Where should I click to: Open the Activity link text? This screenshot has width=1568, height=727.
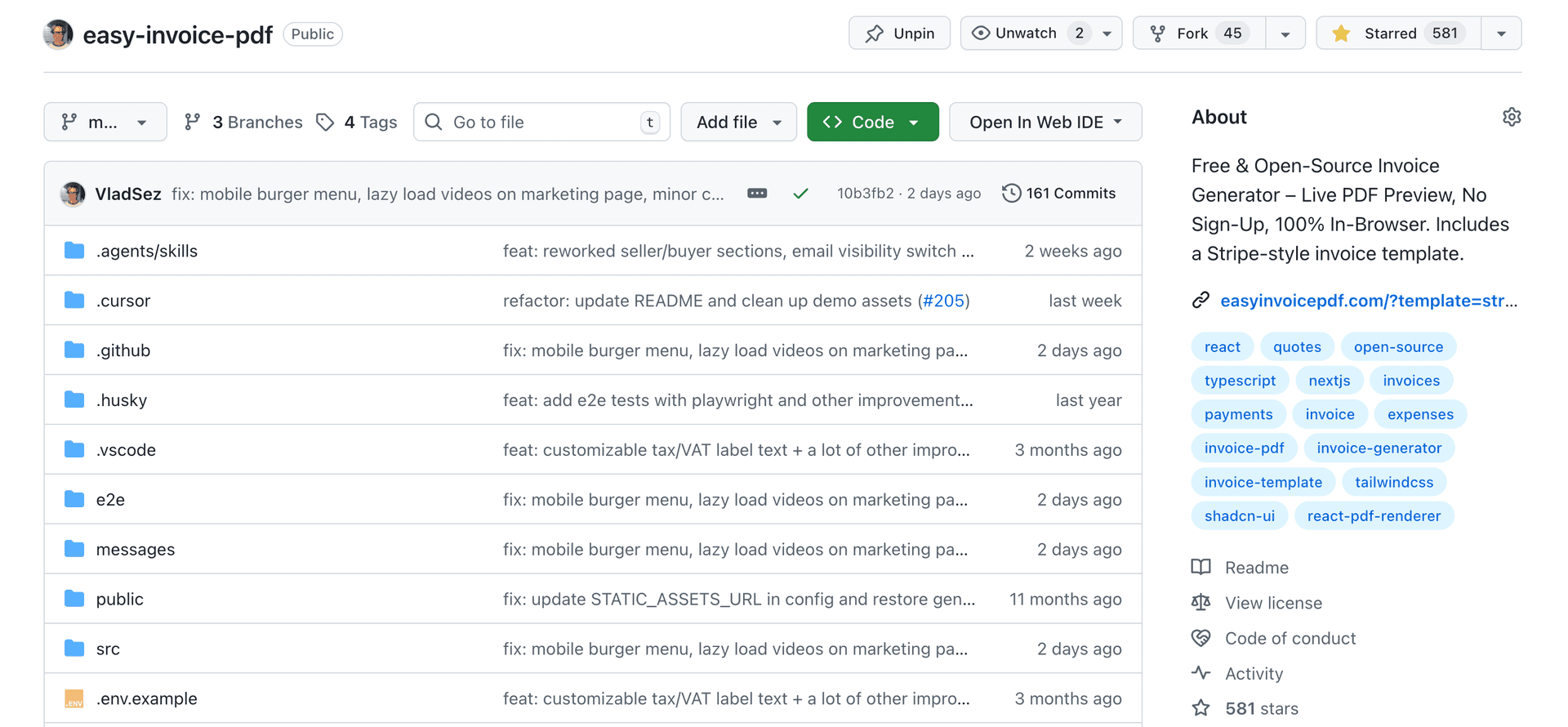1254,673
